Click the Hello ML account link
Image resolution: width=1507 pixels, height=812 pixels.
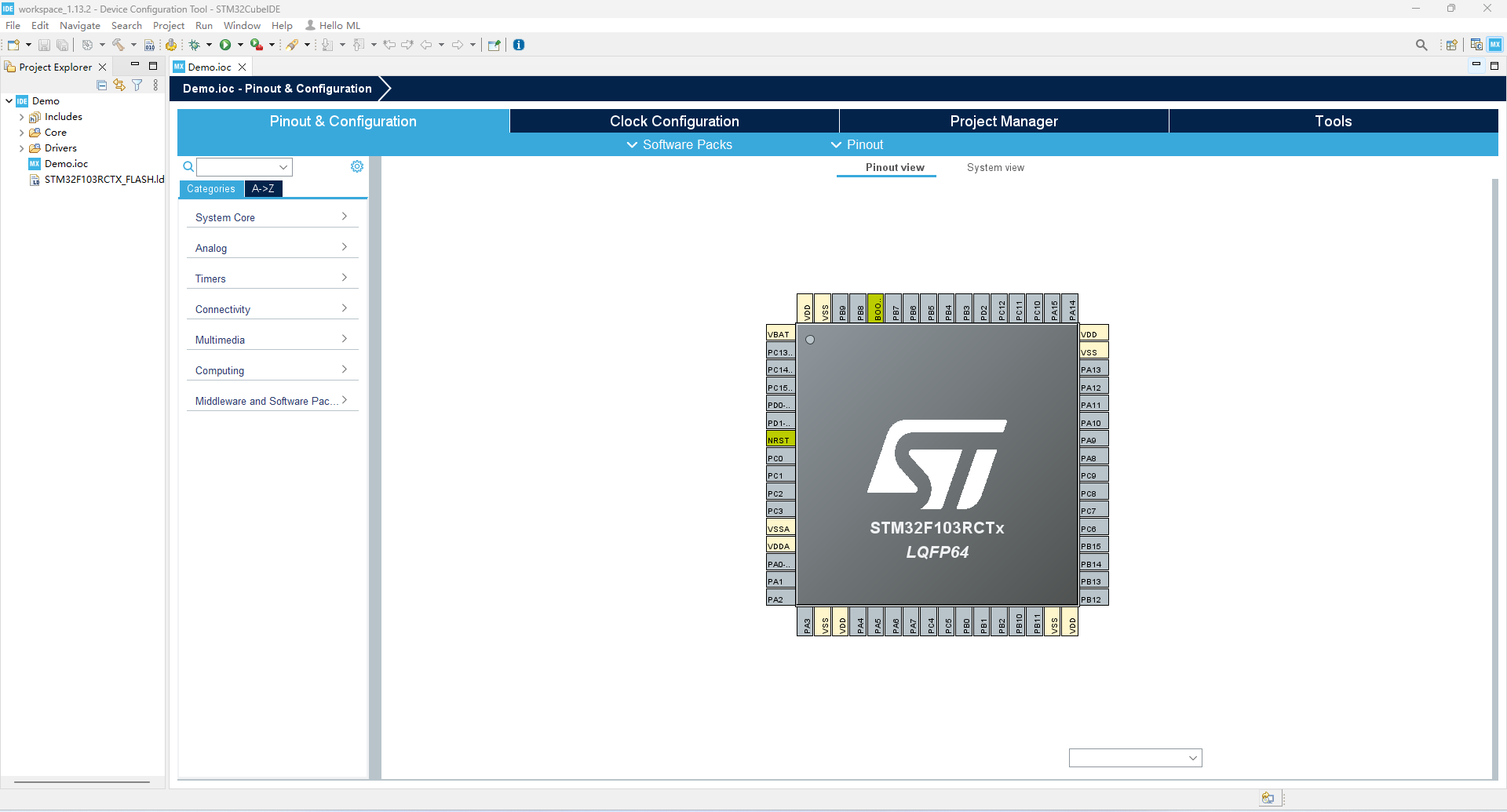pyautogui.click(x=333, y=26)
